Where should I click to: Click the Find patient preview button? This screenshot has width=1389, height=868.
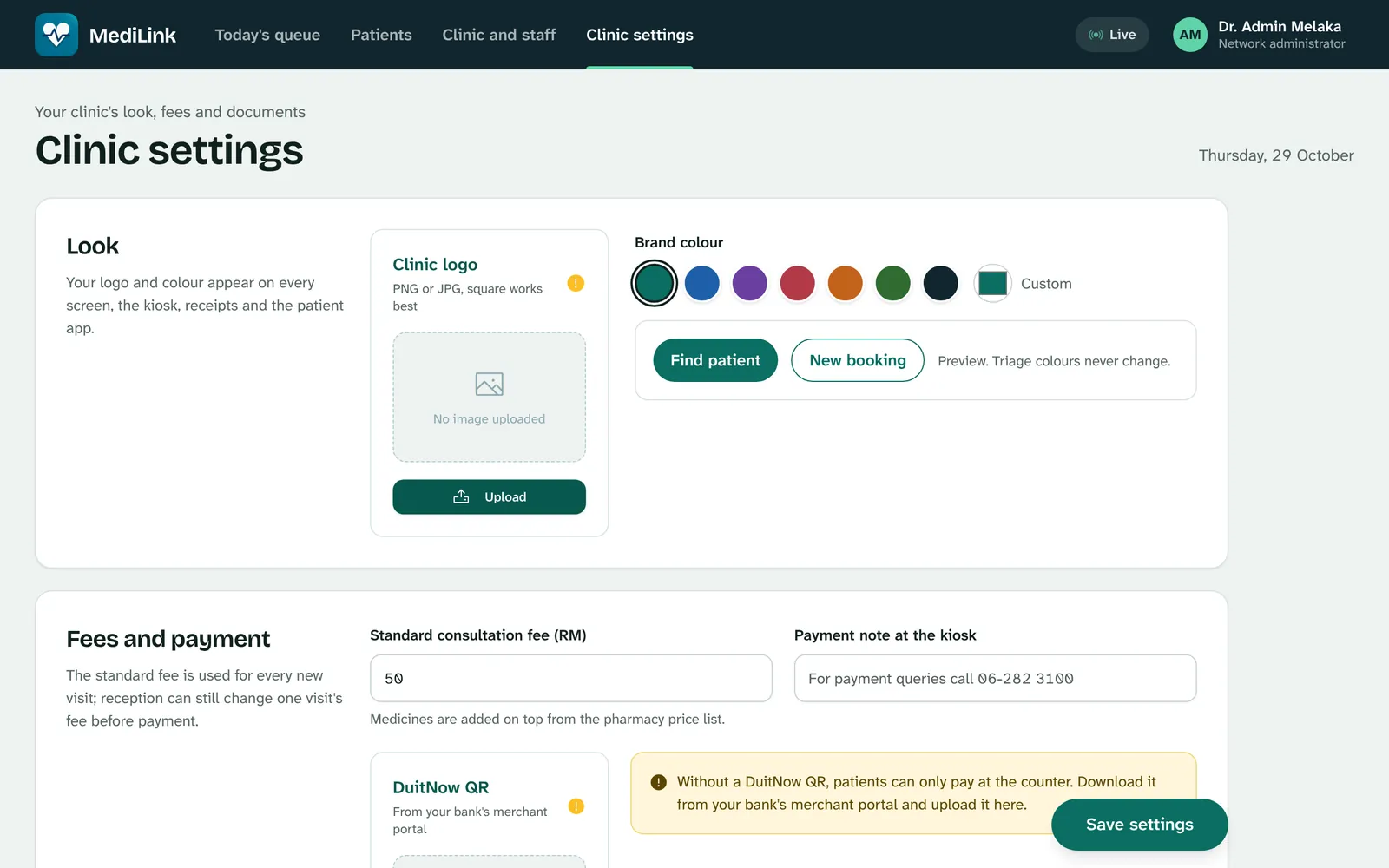pos(715,360)
